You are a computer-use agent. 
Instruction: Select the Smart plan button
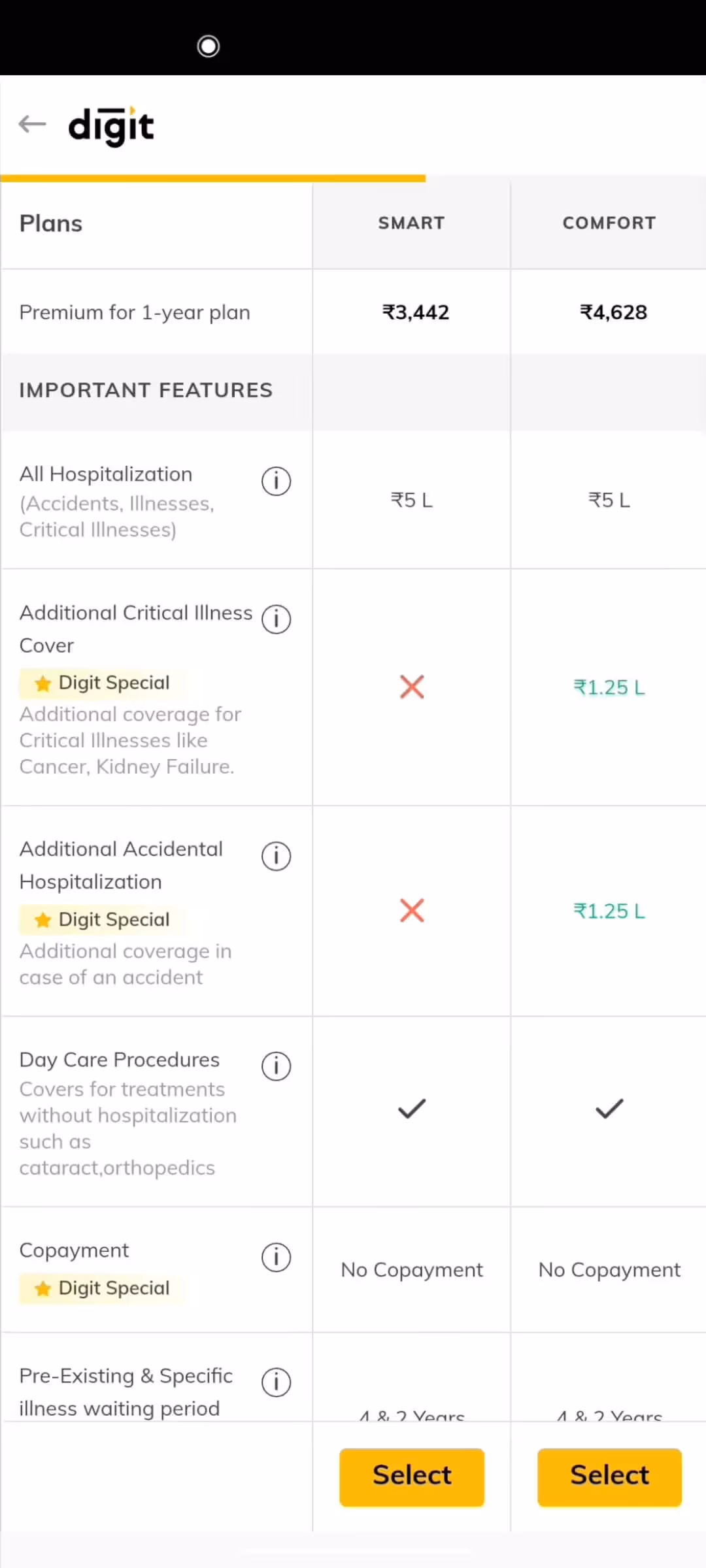411,1477
